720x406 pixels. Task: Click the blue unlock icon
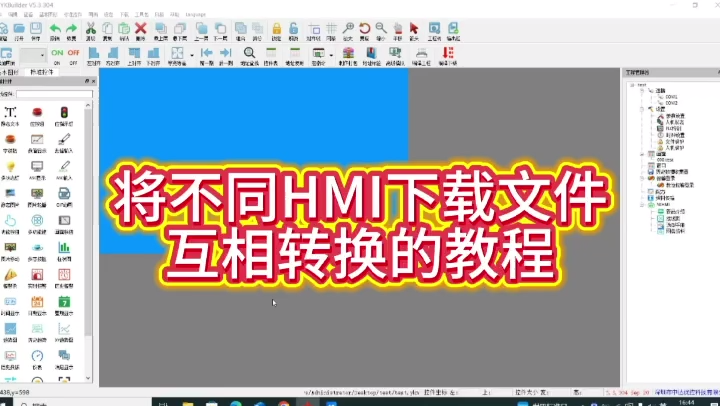[x=293, y=29]
